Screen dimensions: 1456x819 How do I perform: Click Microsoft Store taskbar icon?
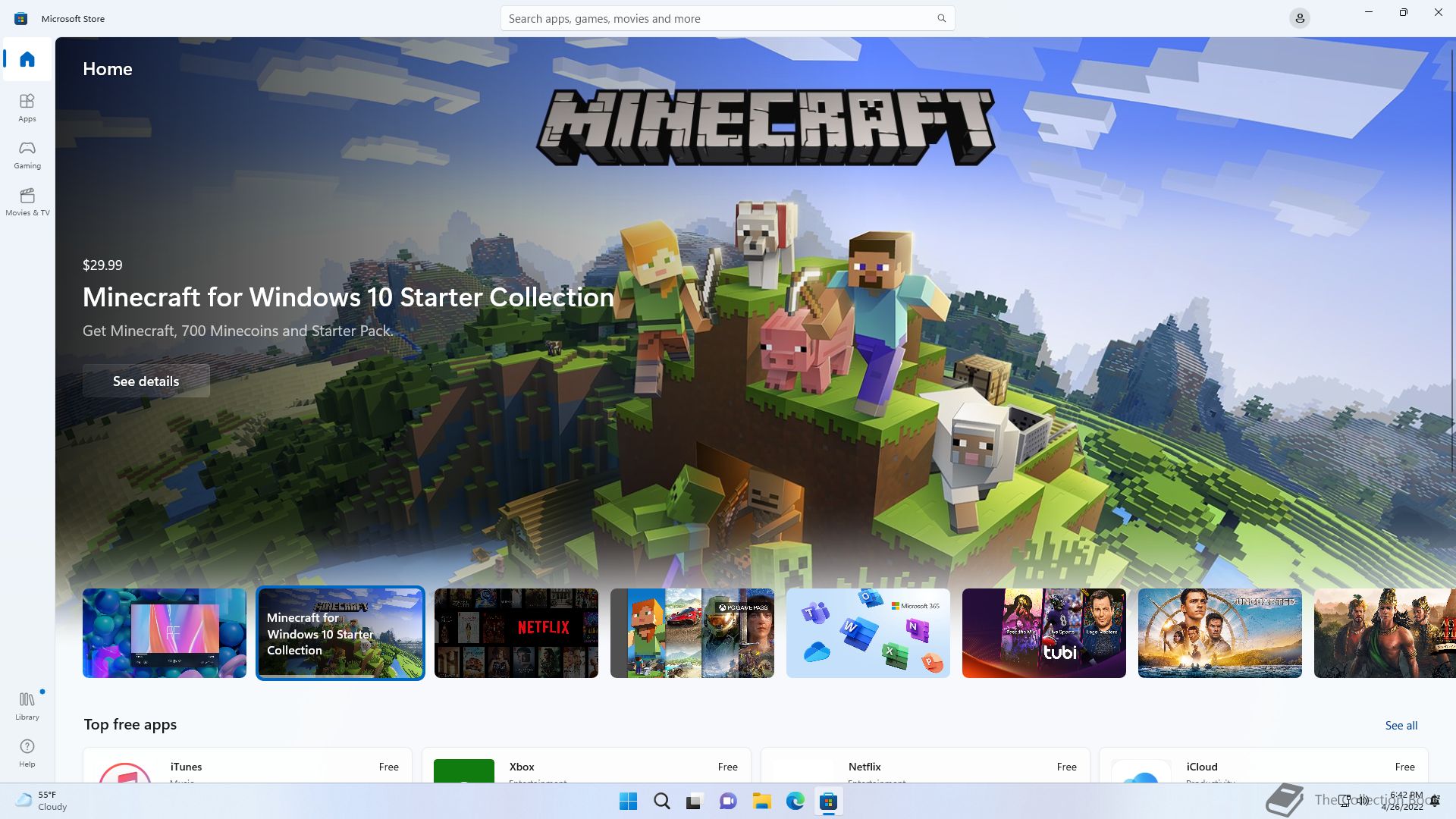(828, 801)
